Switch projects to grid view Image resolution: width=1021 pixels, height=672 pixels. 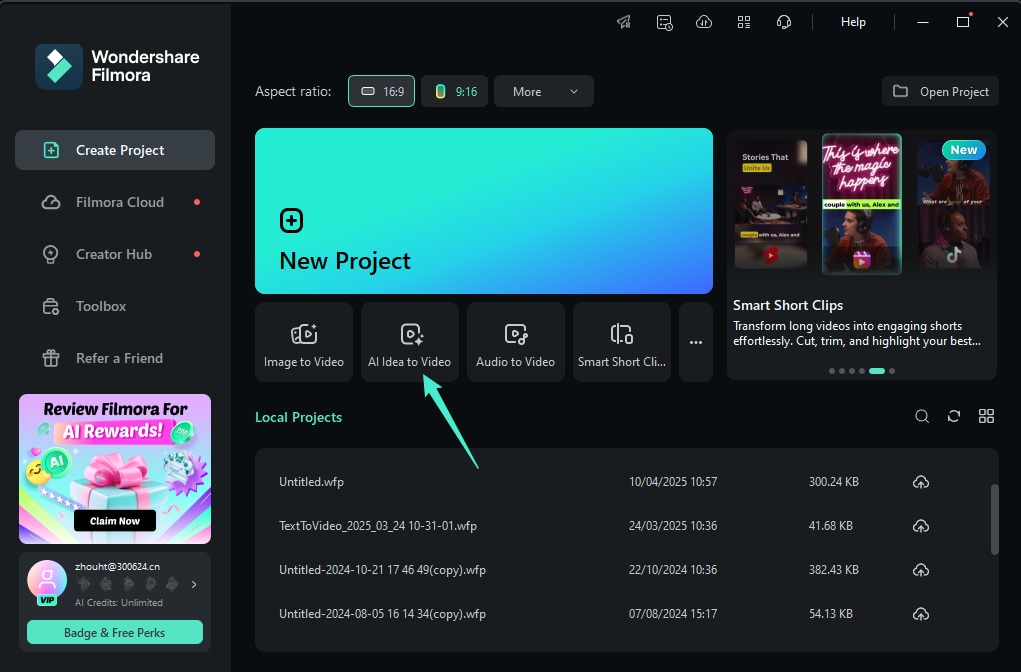(x=986, y=416)
